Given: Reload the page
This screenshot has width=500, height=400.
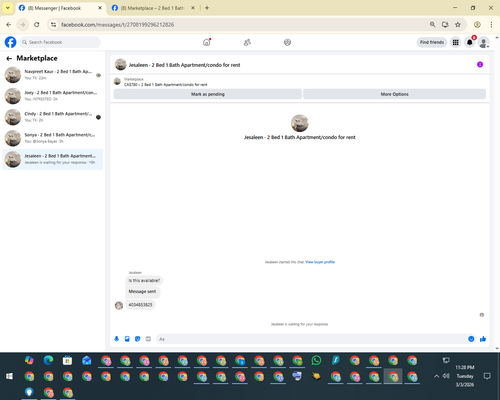Looking at the screenshot, I should (37, 25).
